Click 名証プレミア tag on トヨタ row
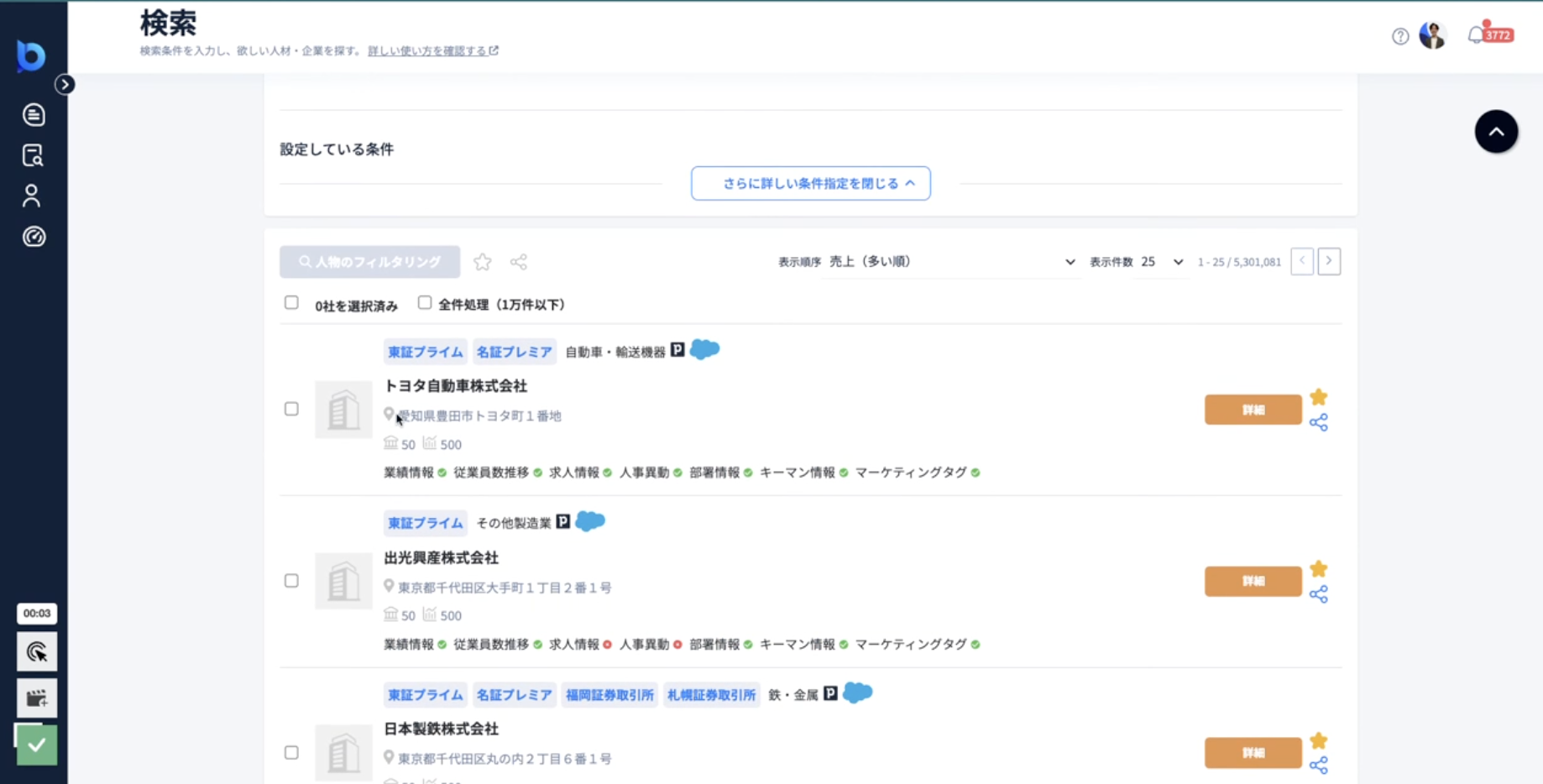This screenshot has height=784, width=1543. [515, 352]
